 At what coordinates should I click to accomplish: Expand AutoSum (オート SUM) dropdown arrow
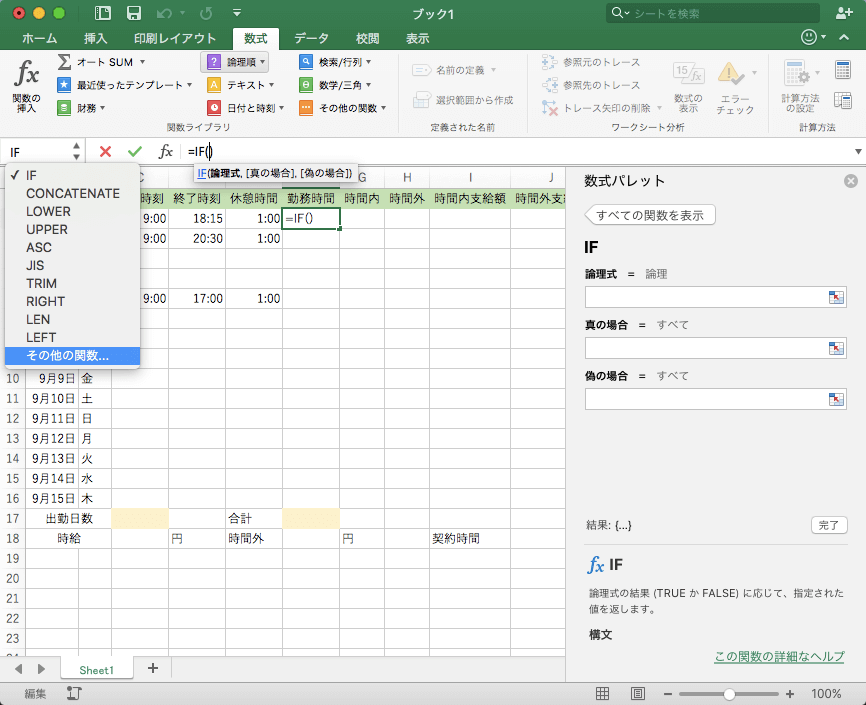click(142, 62)
